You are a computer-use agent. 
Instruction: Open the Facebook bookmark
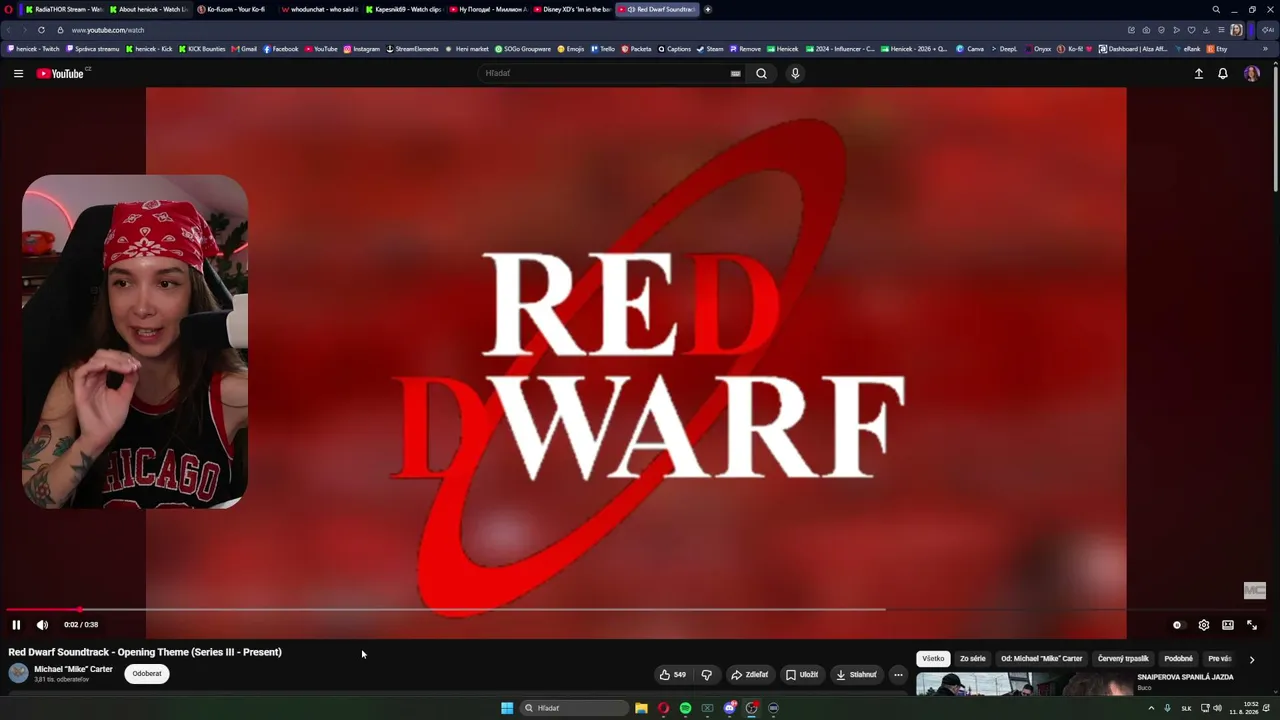point(281,49)
